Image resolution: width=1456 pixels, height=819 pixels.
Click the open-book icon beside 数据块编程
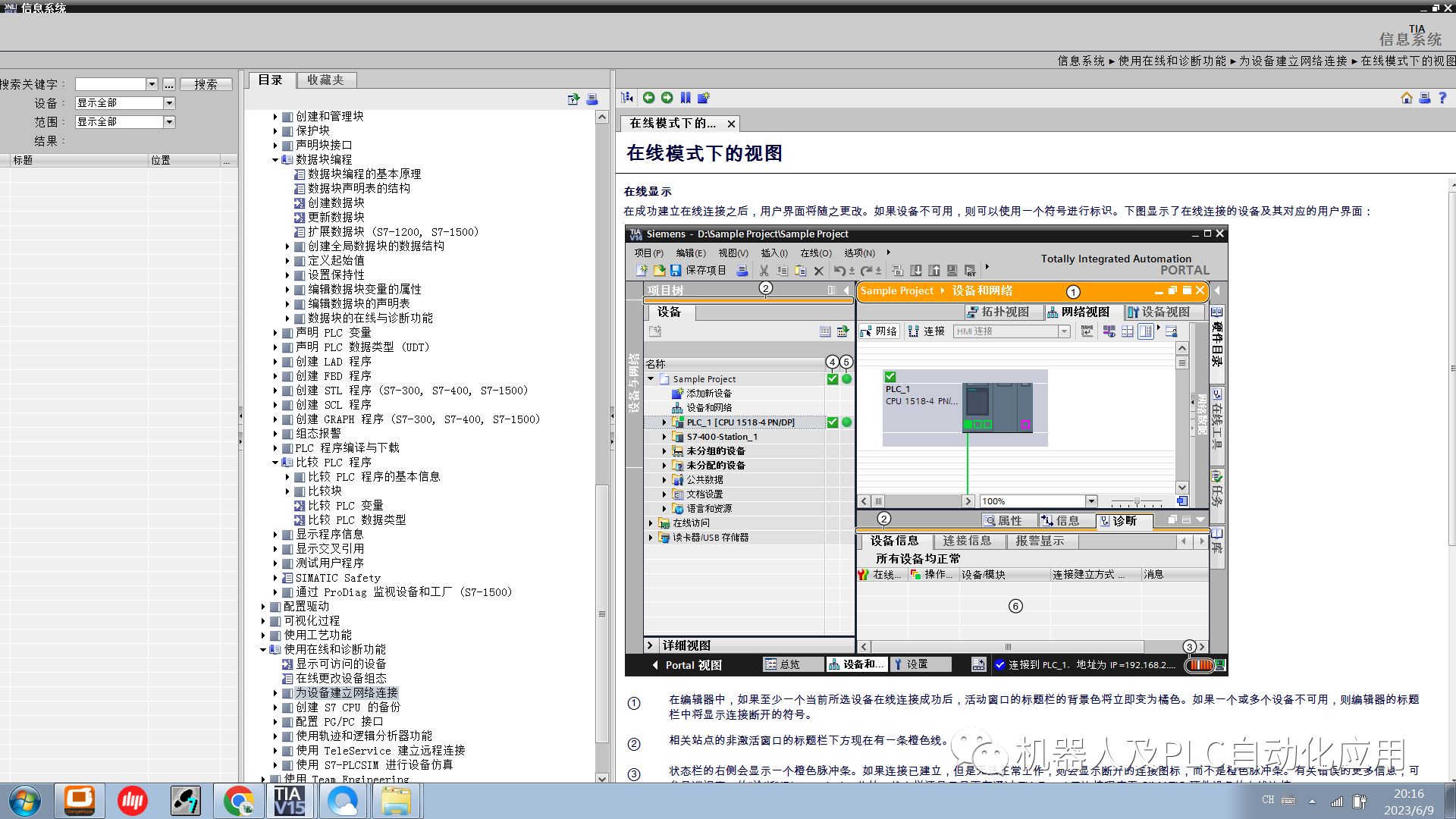tap(287, 160)
